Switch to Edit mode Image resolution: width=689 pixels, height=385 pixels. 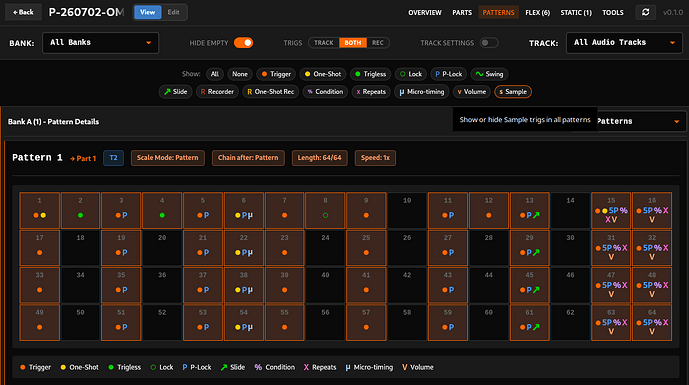tap(174, 12)
